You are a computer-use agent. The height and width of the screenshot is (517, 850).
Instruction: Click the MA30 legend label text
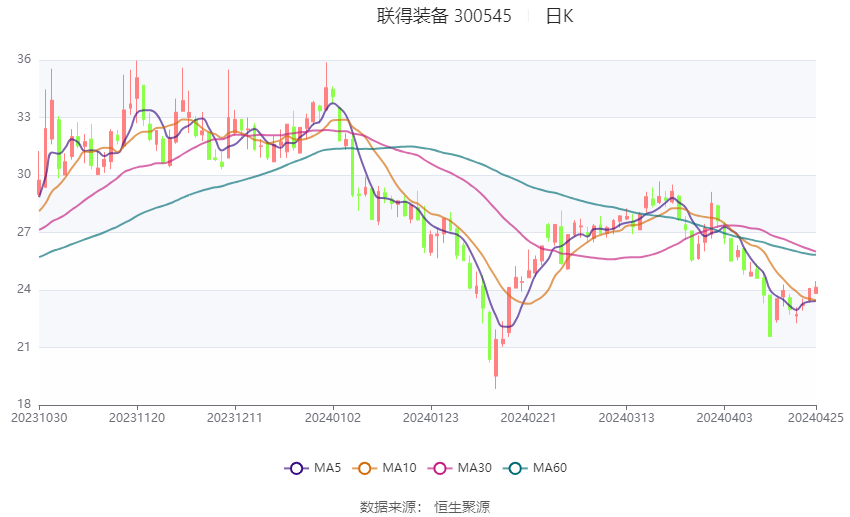point(474,468)
